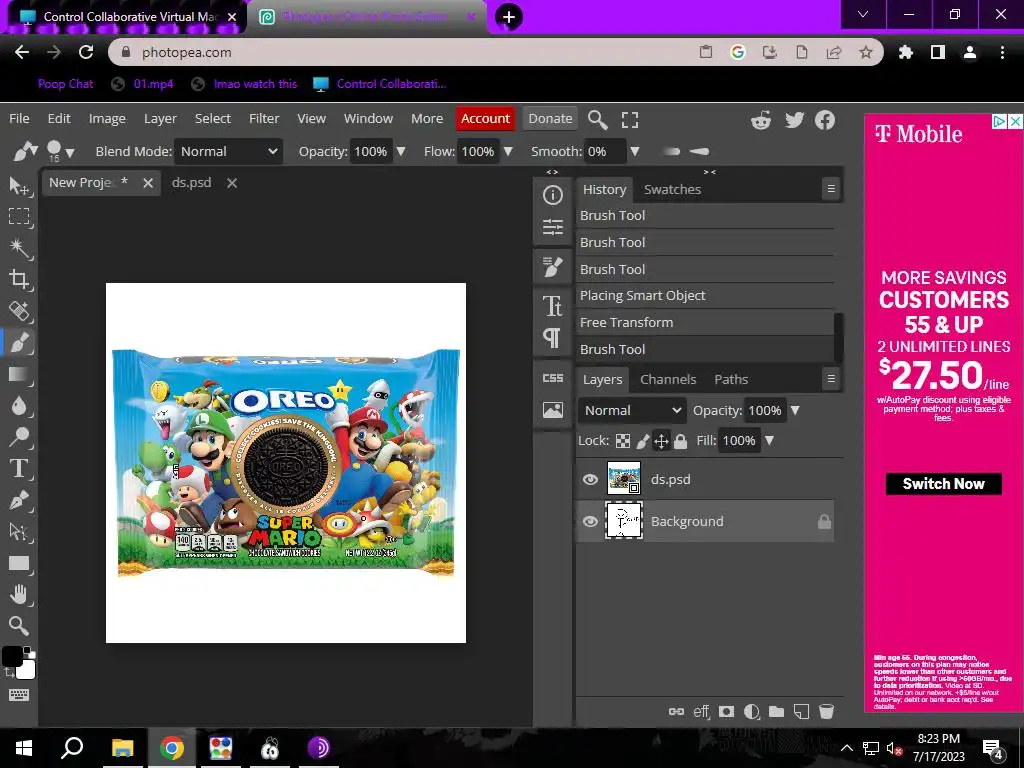Viewport: 1024px width, 768px height.
Task: Select the Move tool
Action: [x=19, y=185]
